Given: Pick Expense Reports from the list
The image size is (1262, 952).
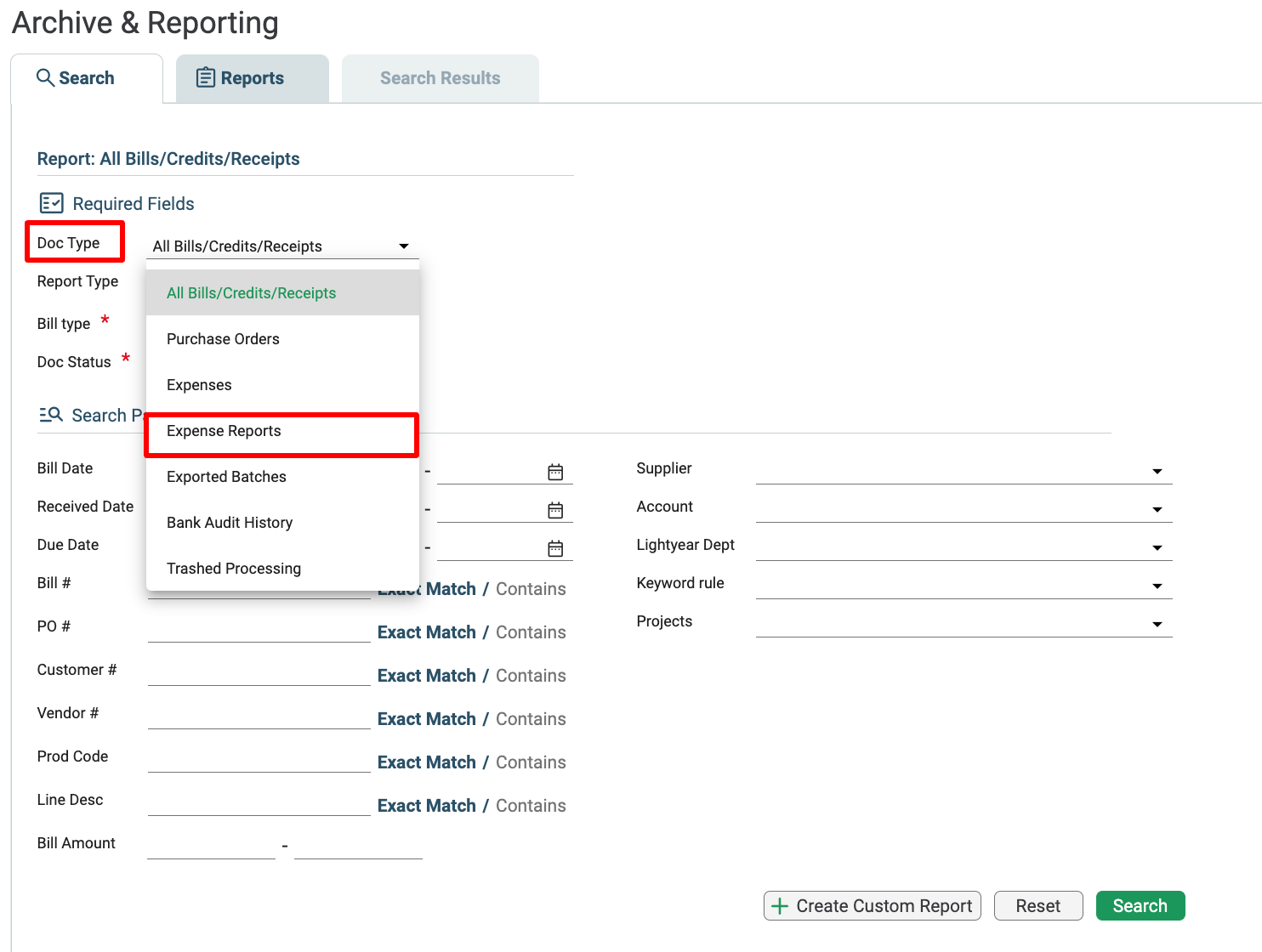Looking at the screenshot, I should 282,431.
